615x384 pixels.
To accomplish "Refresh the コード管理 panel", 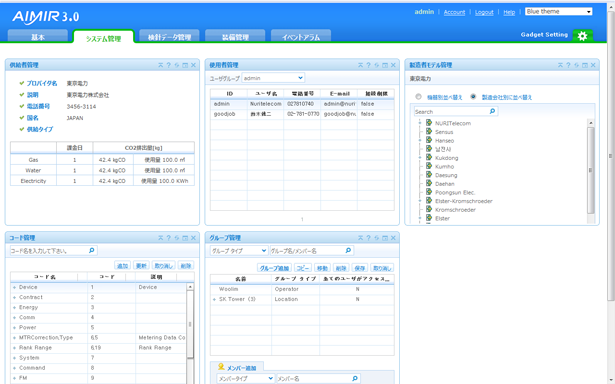I will pos(177,238).
